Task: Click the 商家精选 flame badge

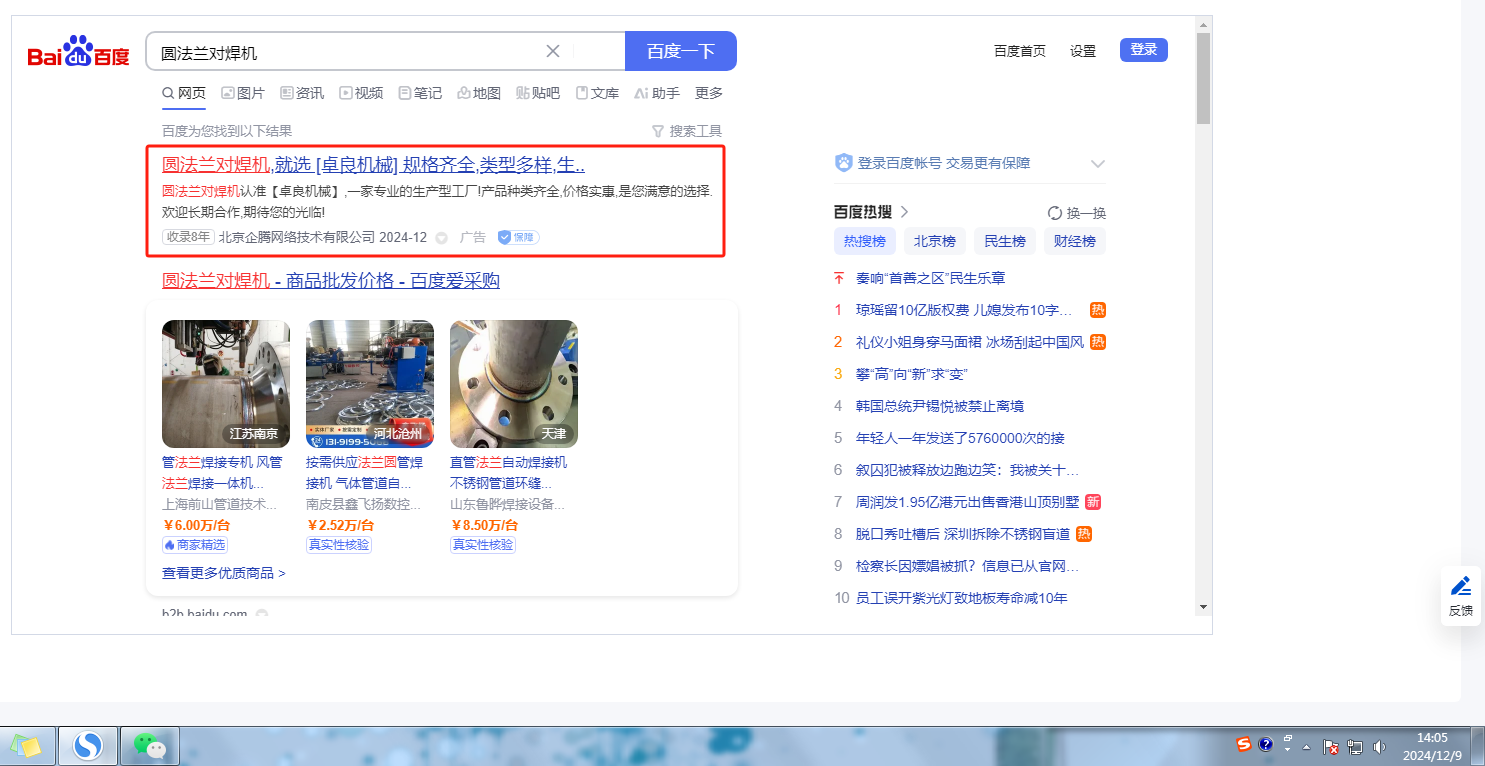Action: (194, 545)
